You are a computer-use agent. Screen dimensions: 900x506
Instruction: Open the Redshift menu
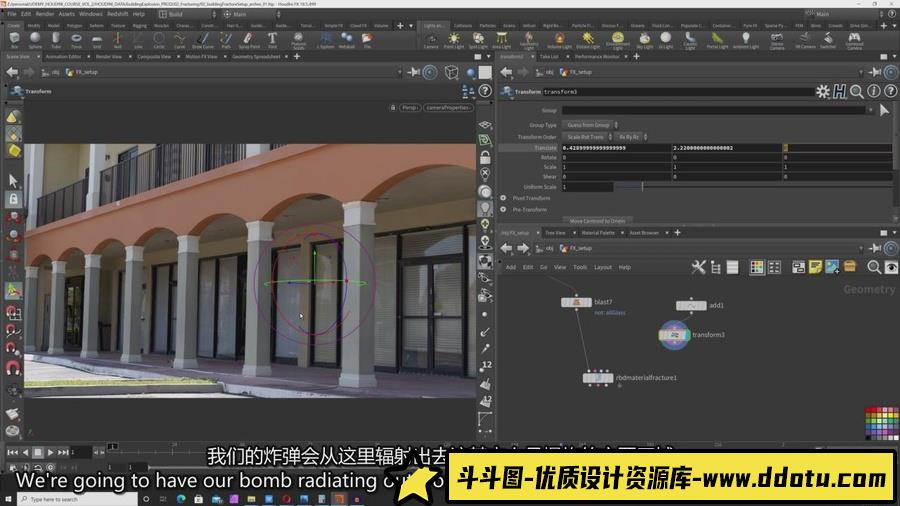click(117, 14)
